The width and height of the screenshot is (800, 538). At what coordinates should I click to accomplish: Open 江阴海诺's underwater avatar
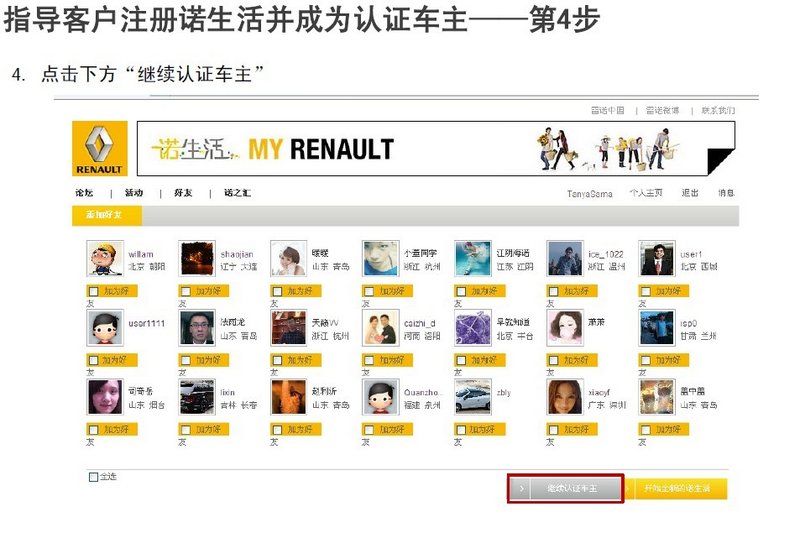point(473,258)
